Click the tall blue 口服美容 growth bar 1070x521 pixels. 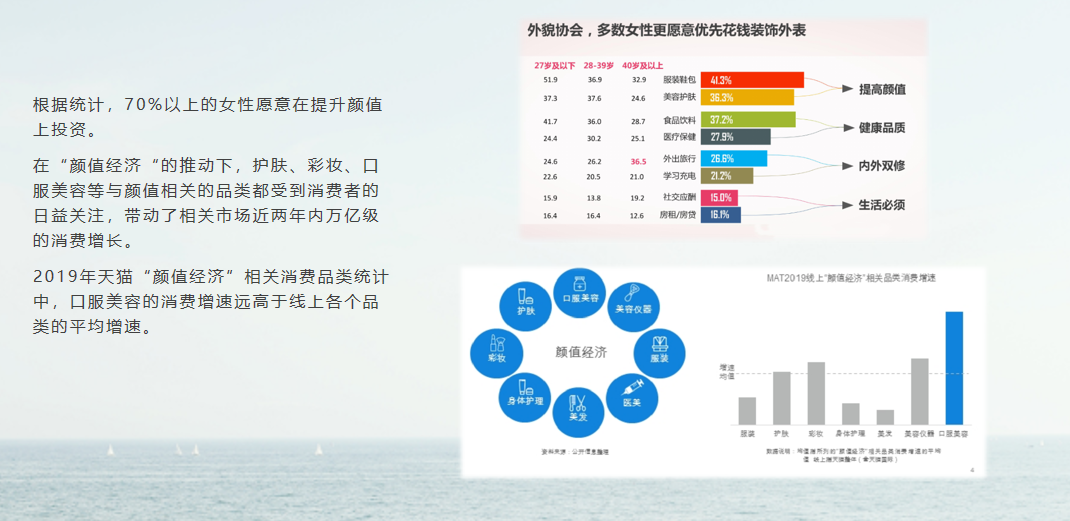click(x=954, y=368)
